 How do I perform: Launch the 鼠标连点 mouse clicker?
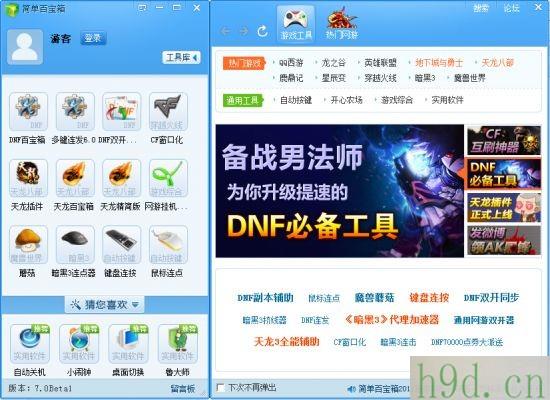pos(168,245)
